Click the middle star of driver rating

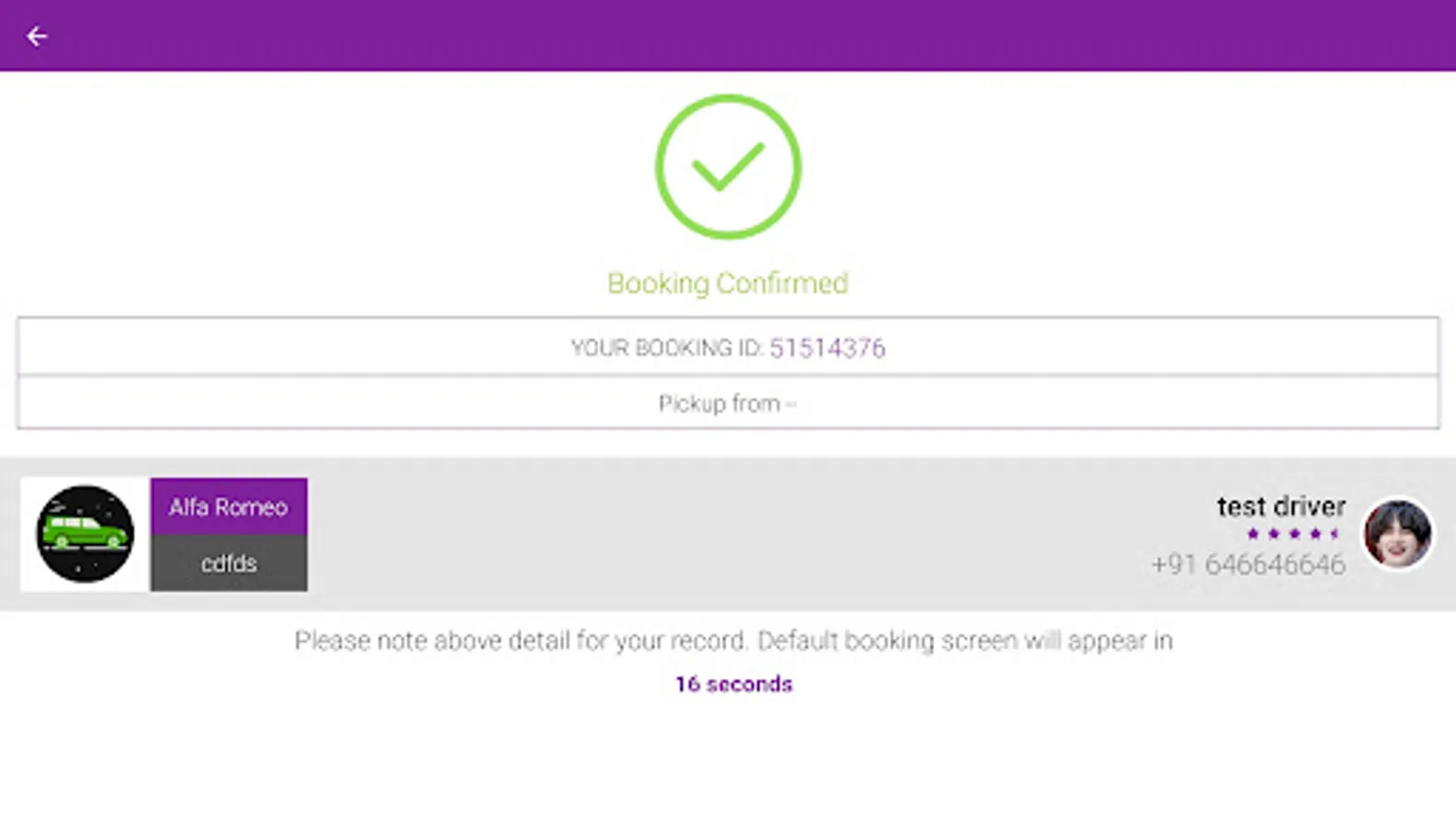click(1295, 534)
